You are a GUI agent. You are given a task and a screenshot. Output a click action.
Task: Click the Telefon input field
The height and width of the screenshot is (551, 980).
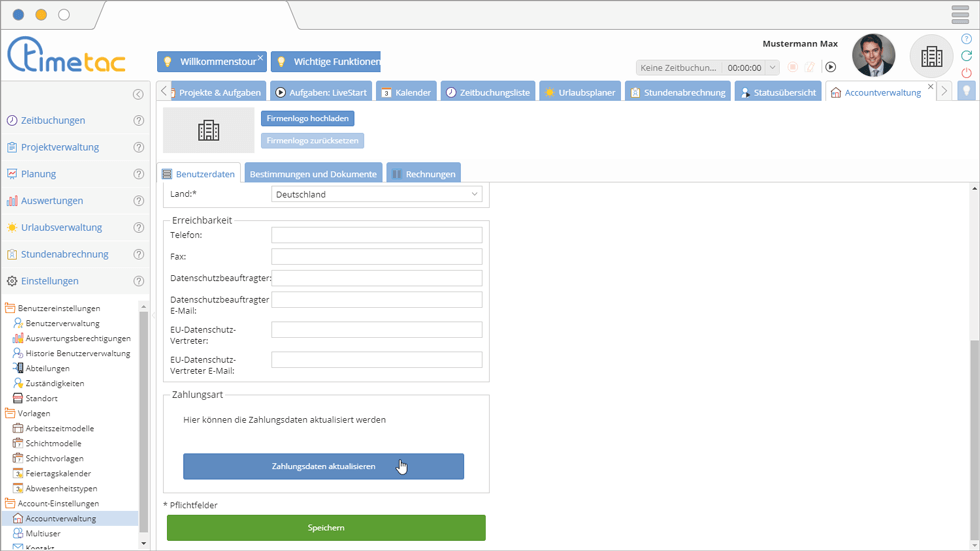click(x=376, y=235)
